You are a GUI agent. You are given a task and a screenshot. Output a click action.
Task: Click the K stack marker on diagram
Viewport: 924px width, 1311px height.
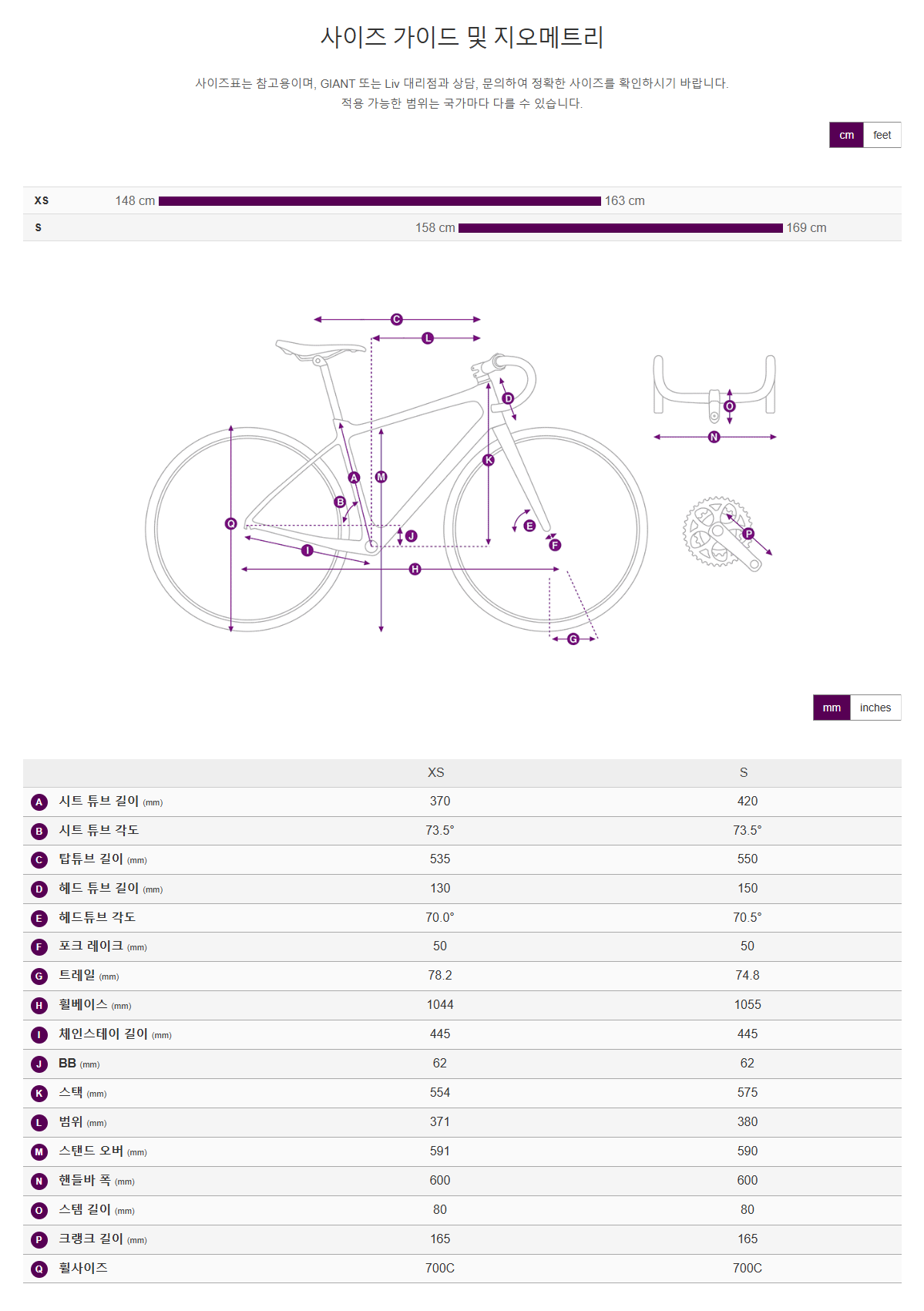(x=489, y=460)
